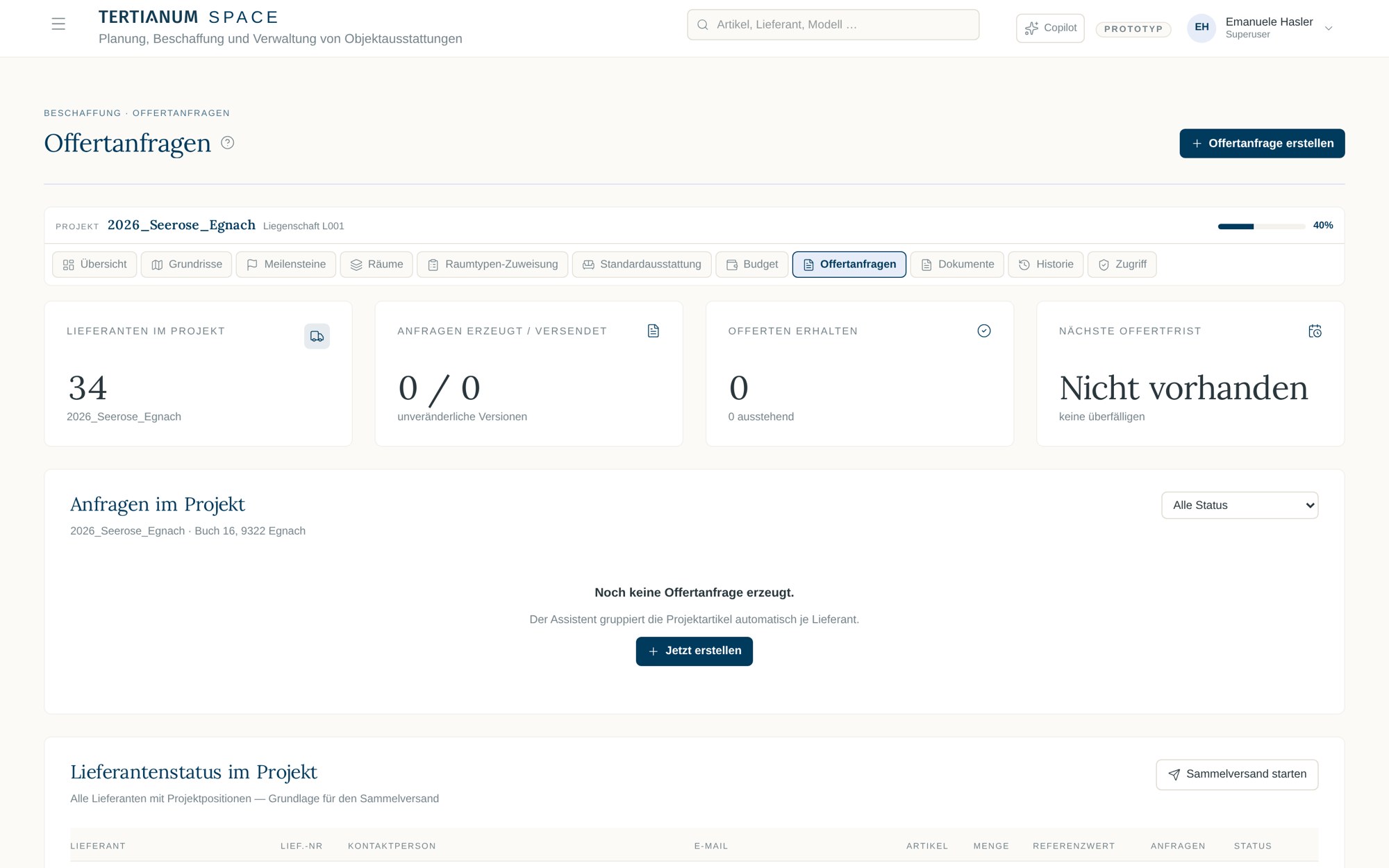
Task: Sort by the Lief.-Nr column header
Action: click(301, 846)
